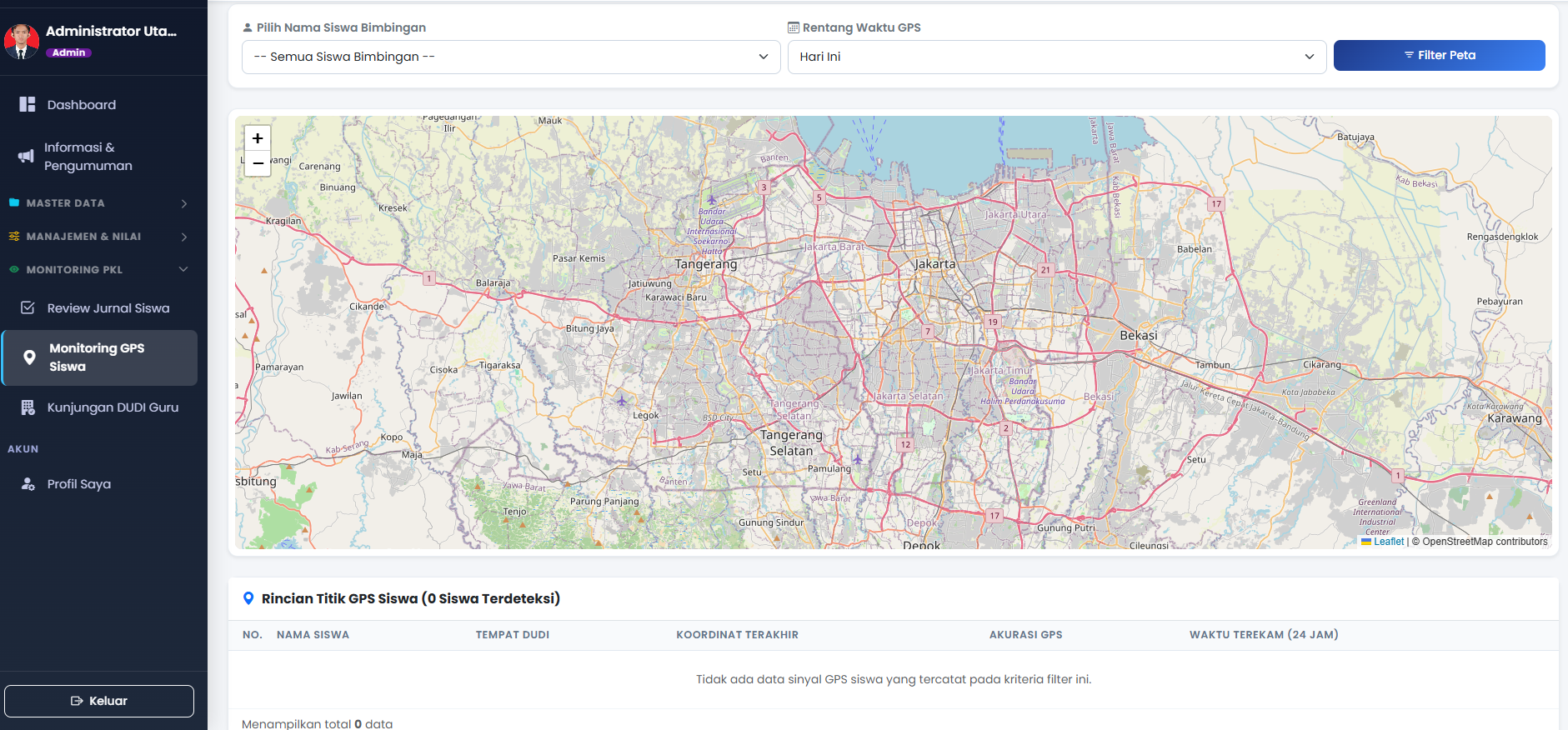Viewport: 1568px width, 730px height.
Task: Collapse the Monitoring PKL section chevron
Action: 183,269
